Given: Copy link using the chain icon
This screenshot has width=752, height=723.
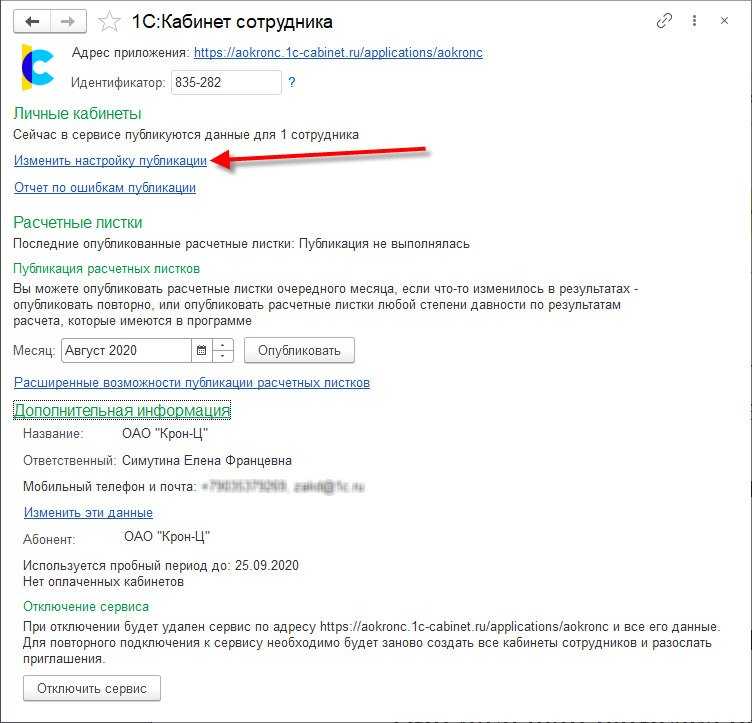Looking at the screenshot, I should tap(664, 21).
